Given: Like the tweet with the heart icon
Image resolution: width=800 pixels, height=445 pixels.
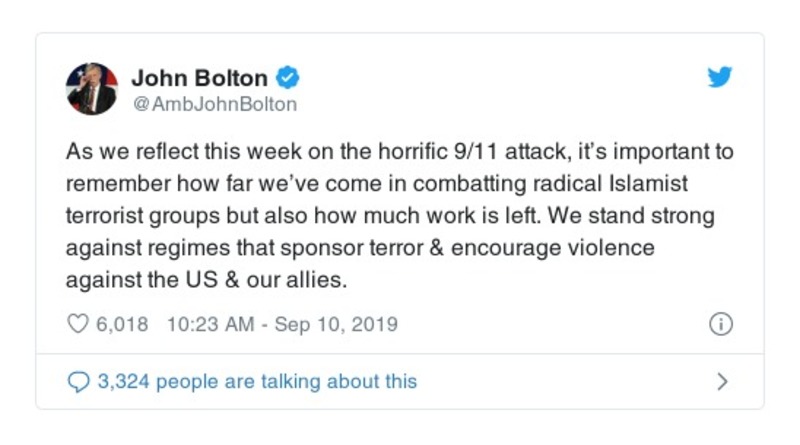Looking at the screenshot, I should click(78, 324).
